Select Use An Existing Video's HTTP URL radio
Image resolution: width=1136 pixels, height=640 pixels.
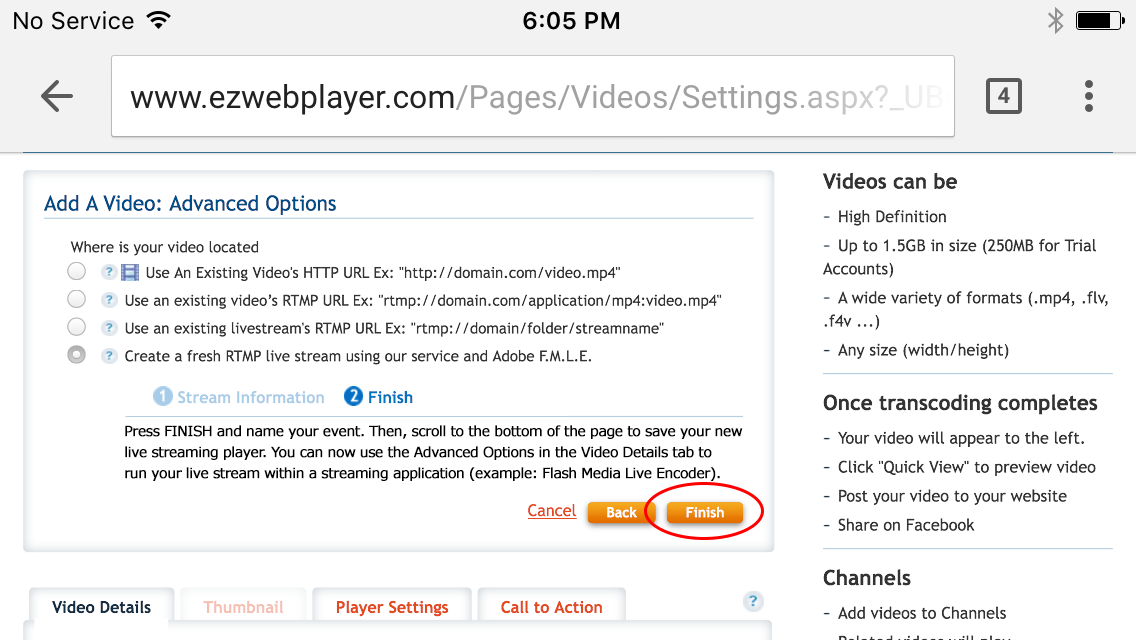(x=76, y=271)
